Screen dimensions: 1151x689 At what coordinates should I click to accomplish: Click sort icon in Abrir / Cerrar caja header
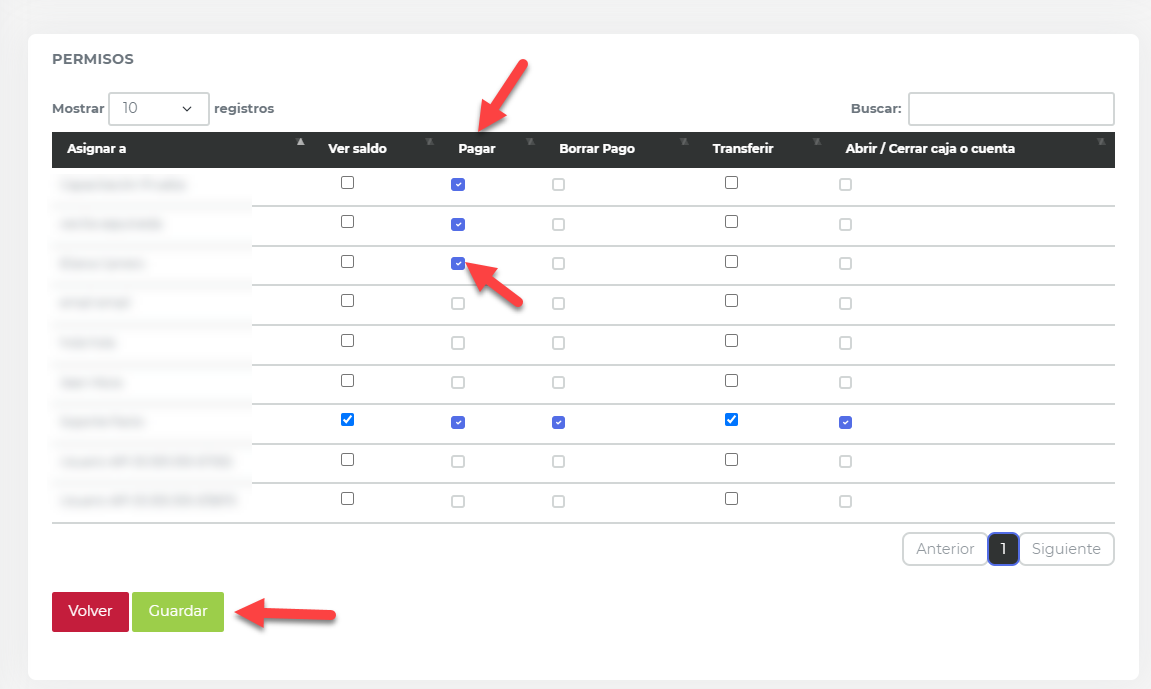(x=1101, y=142)
